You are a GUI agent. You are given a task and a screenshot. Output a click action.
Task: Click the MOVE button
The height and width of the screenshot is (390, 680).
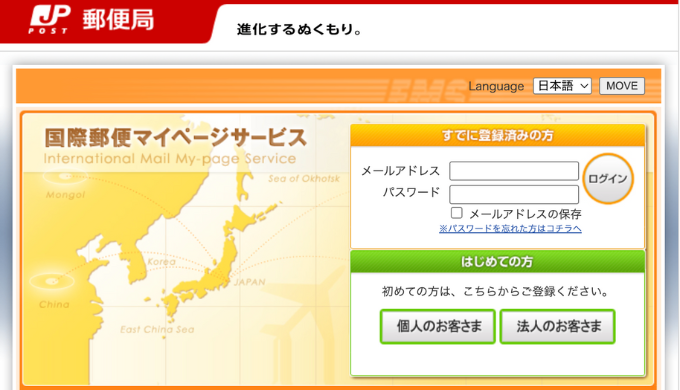622,86
